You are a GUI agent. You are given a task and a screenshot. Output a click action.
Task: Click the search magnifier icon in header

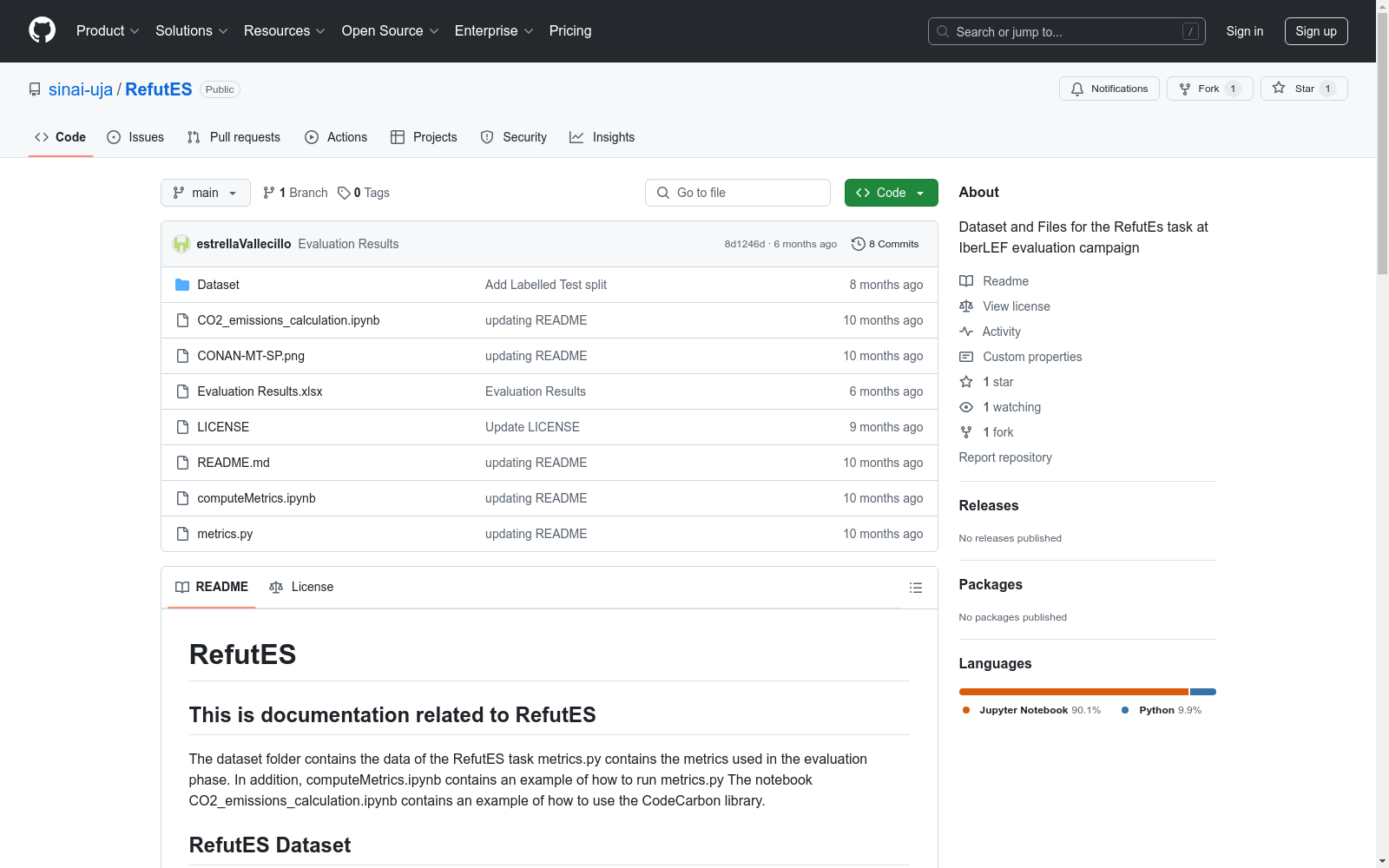click(x=943, y=31)
